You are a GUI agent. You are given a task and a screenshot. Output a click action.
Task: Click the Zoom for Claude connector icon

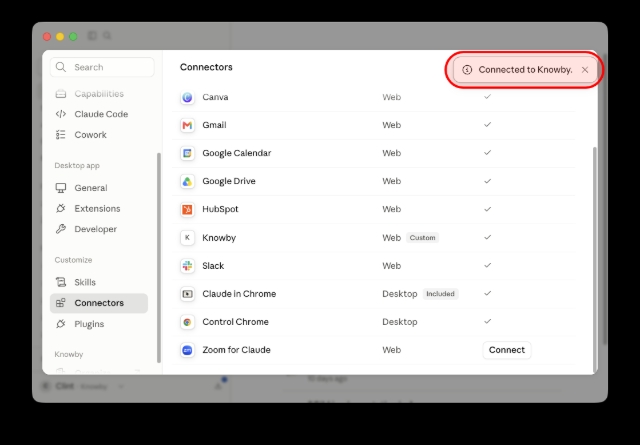pyautogui.click(x=187, y=350)
